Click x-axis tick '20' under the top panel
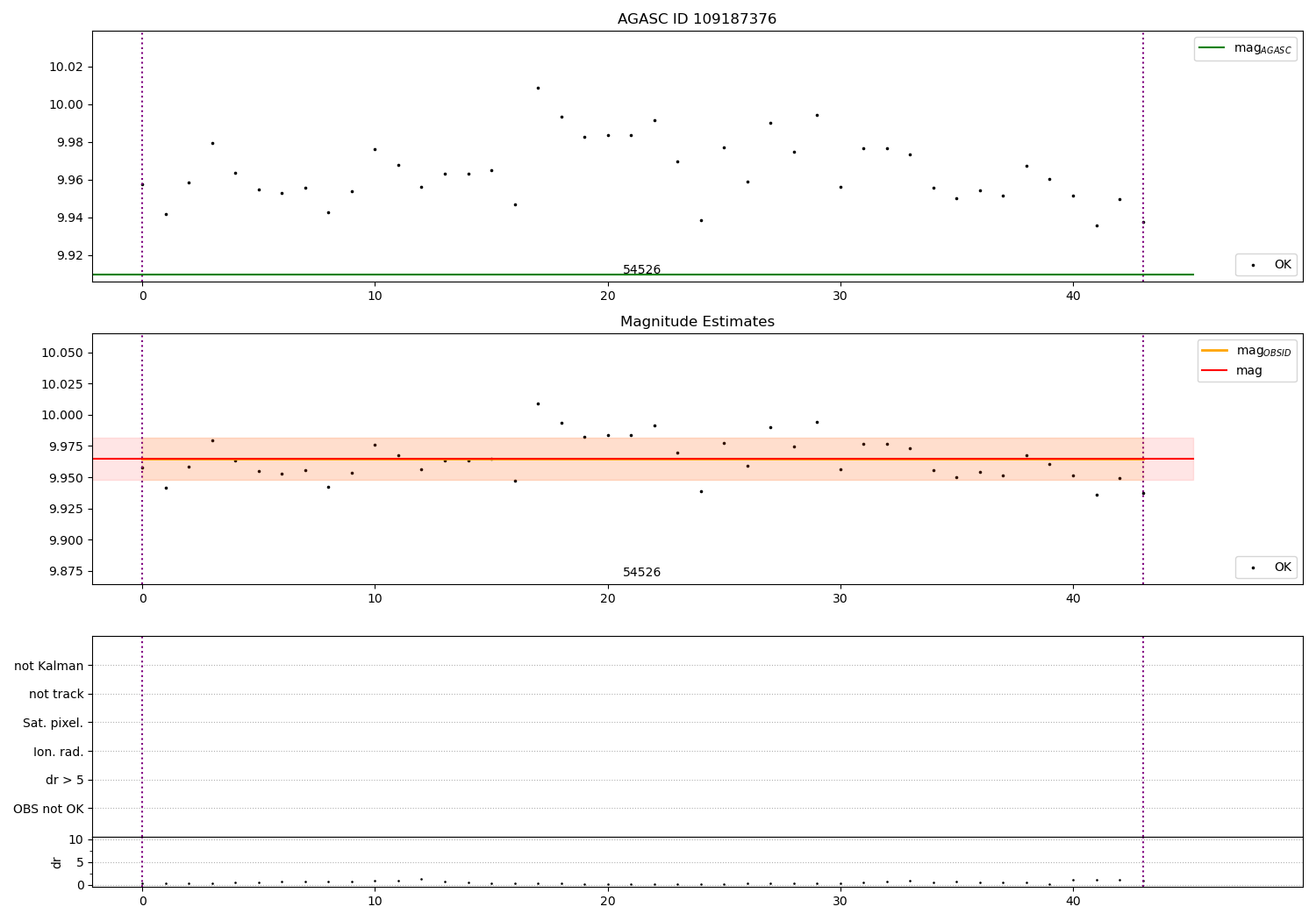 pyautogui.click(x=607, y=296)
